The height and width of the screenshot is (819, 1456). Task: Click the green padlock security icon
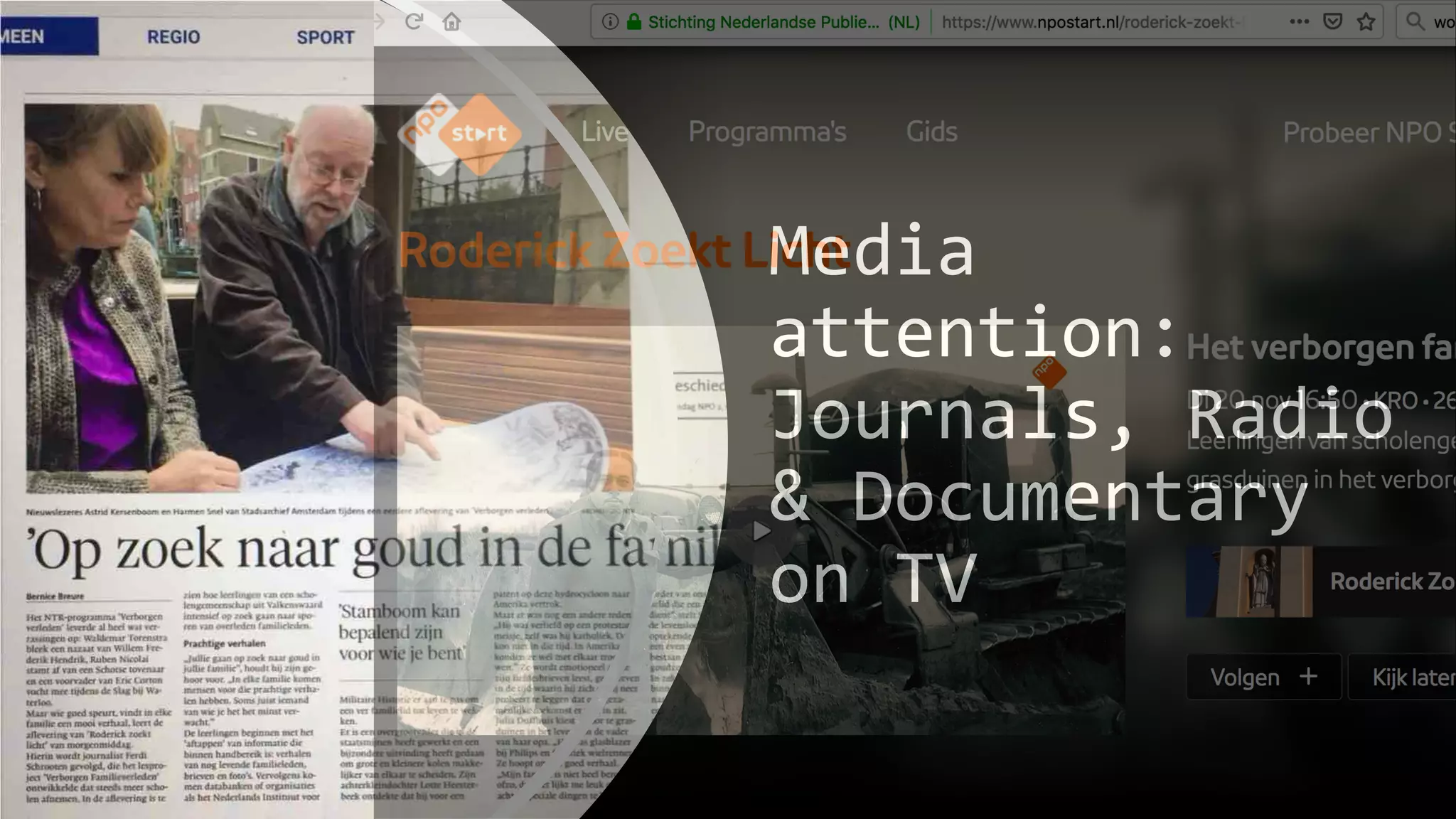coord(633,22)
